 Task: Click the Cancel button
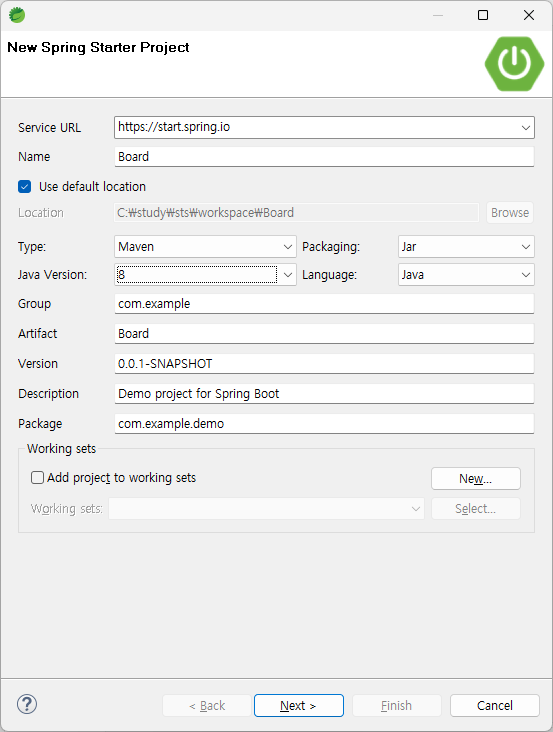point(495,705)
